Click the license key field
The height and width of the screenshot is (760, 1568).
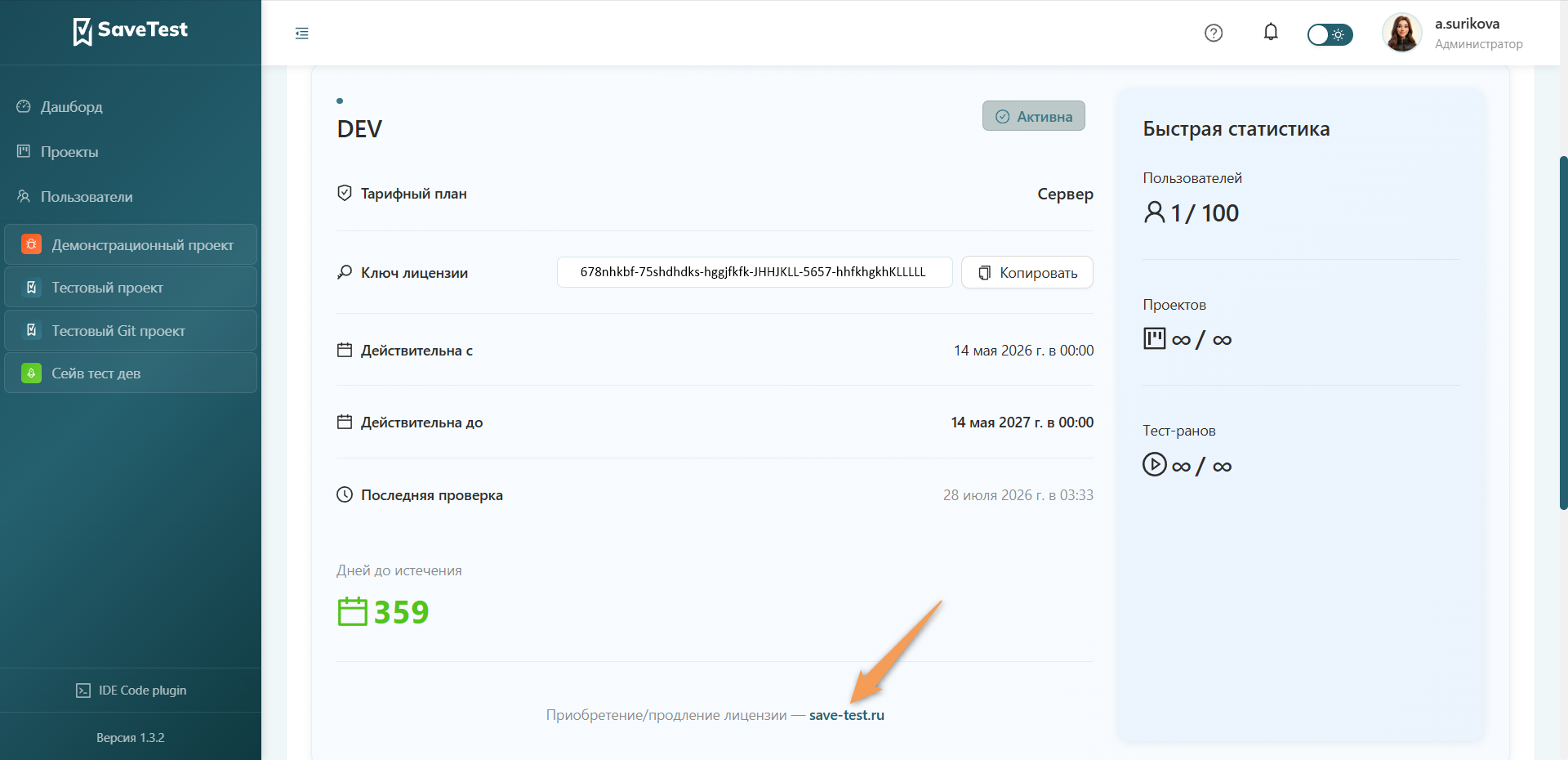pos(755,272)
